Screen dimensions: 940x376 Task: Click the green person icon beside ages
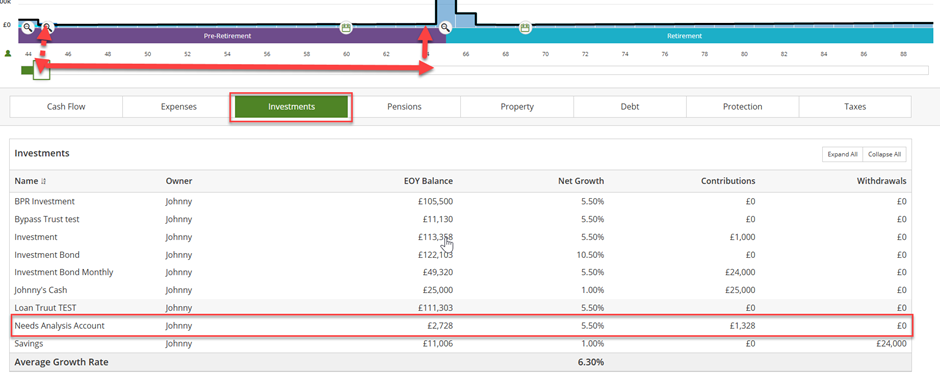(x=8, y=53)
